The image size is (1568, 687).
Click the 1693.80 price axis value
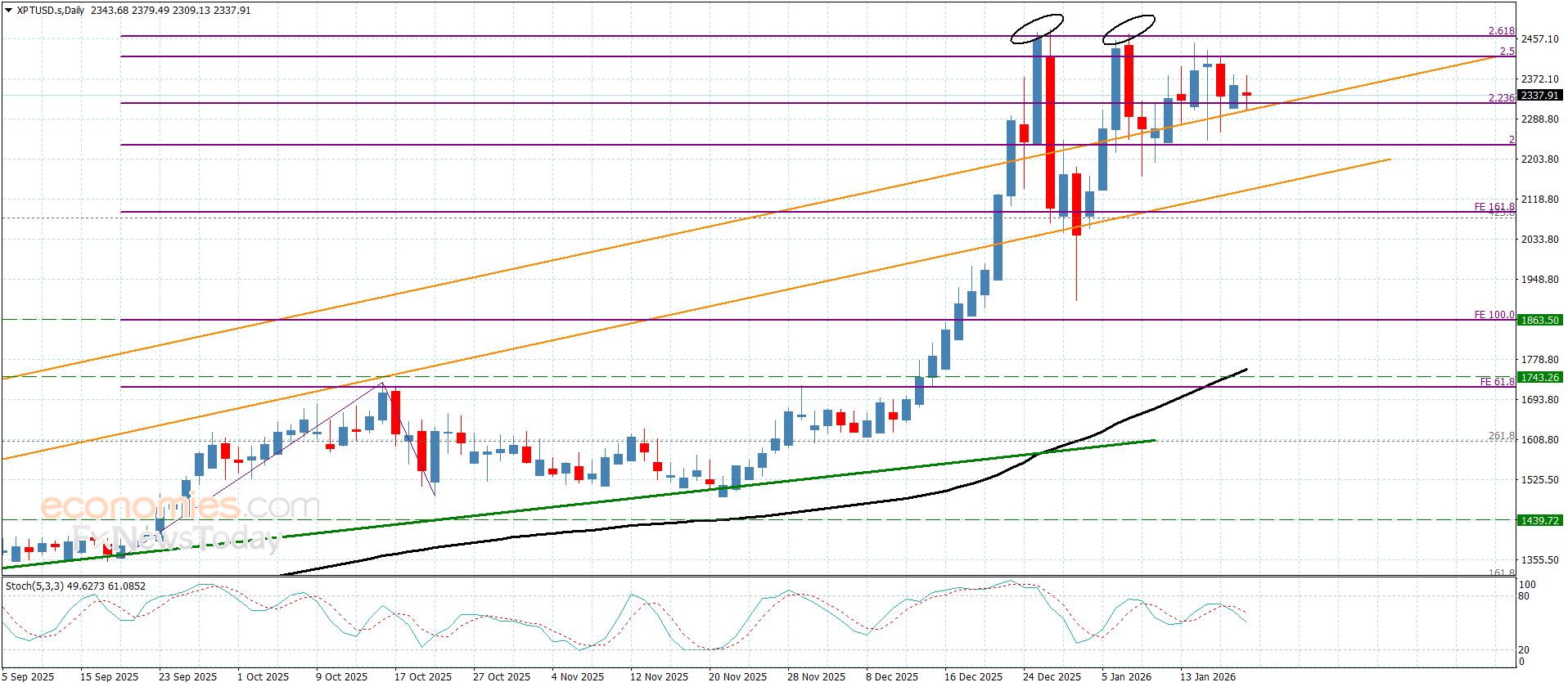(x=1540, y=400)
